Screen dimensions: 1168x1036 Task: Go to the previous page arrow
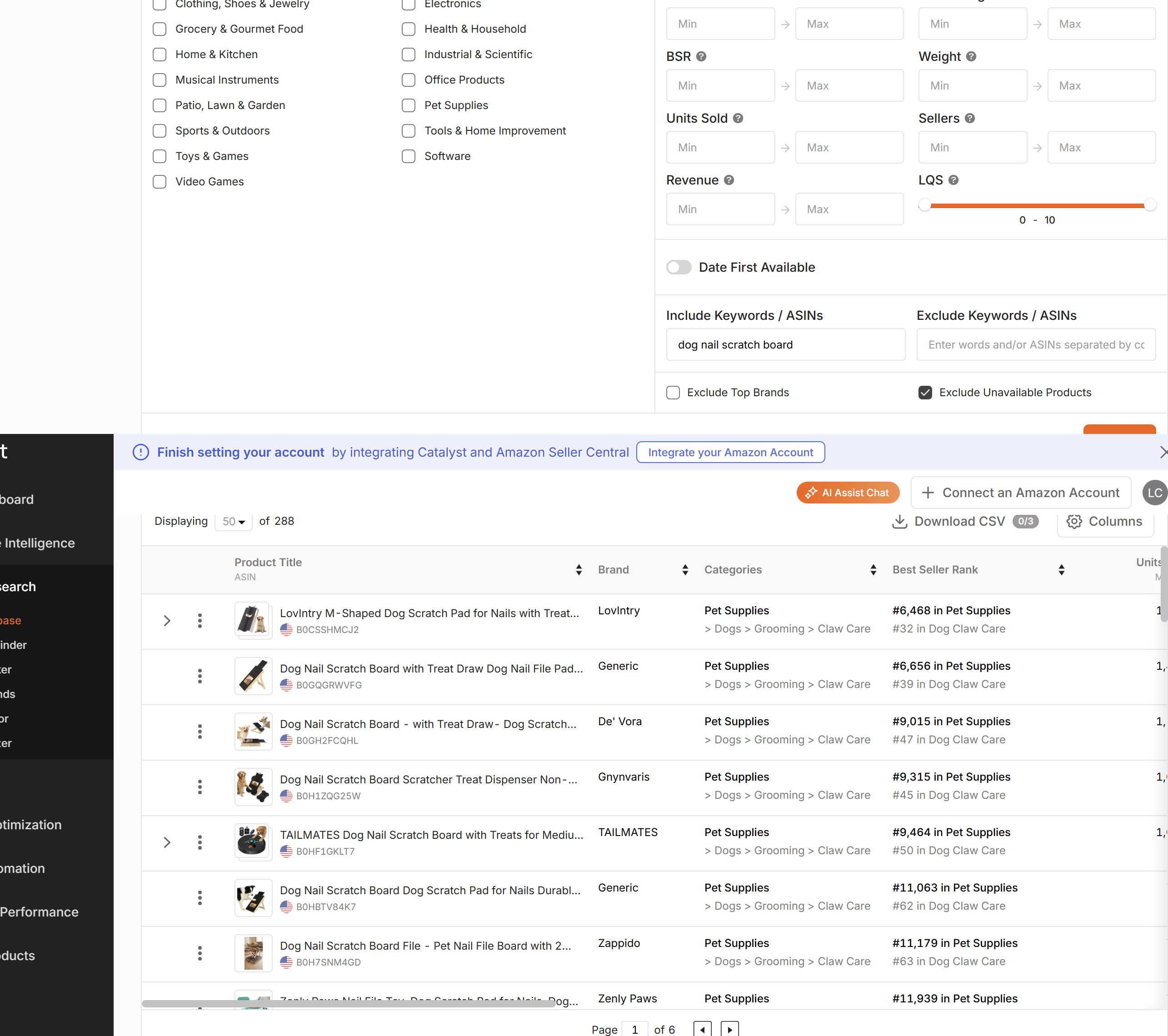702,1030
